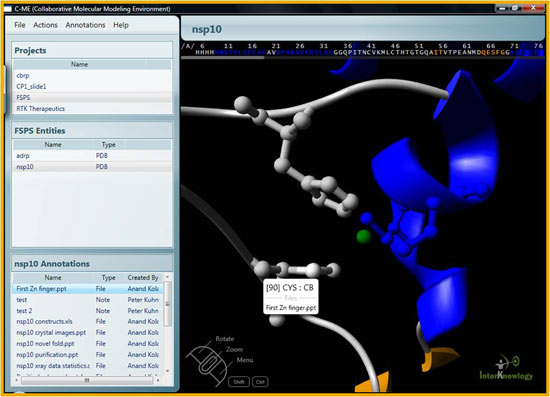Open the Annotations menu
Screen dimensions: 550x397
[x=85, y=25]
